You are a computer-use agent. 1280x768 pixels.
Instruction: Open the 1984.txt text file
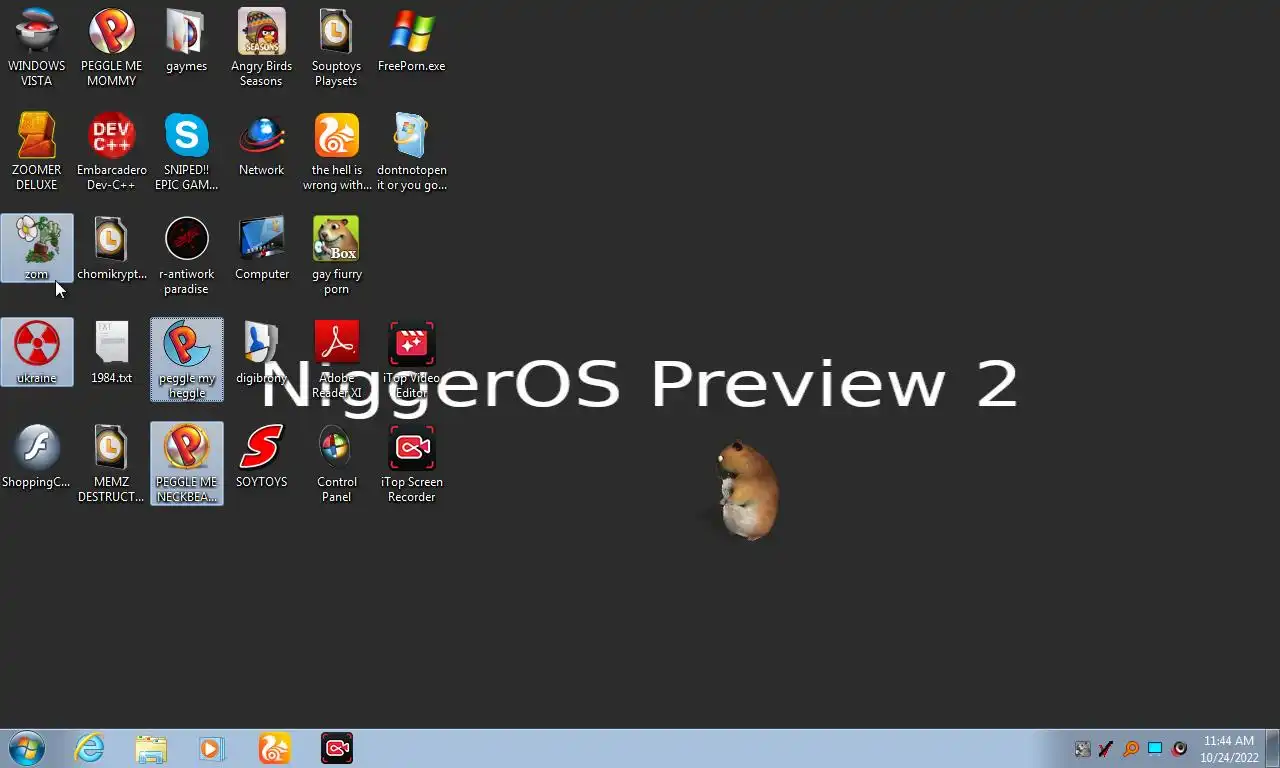pos(112,352)
